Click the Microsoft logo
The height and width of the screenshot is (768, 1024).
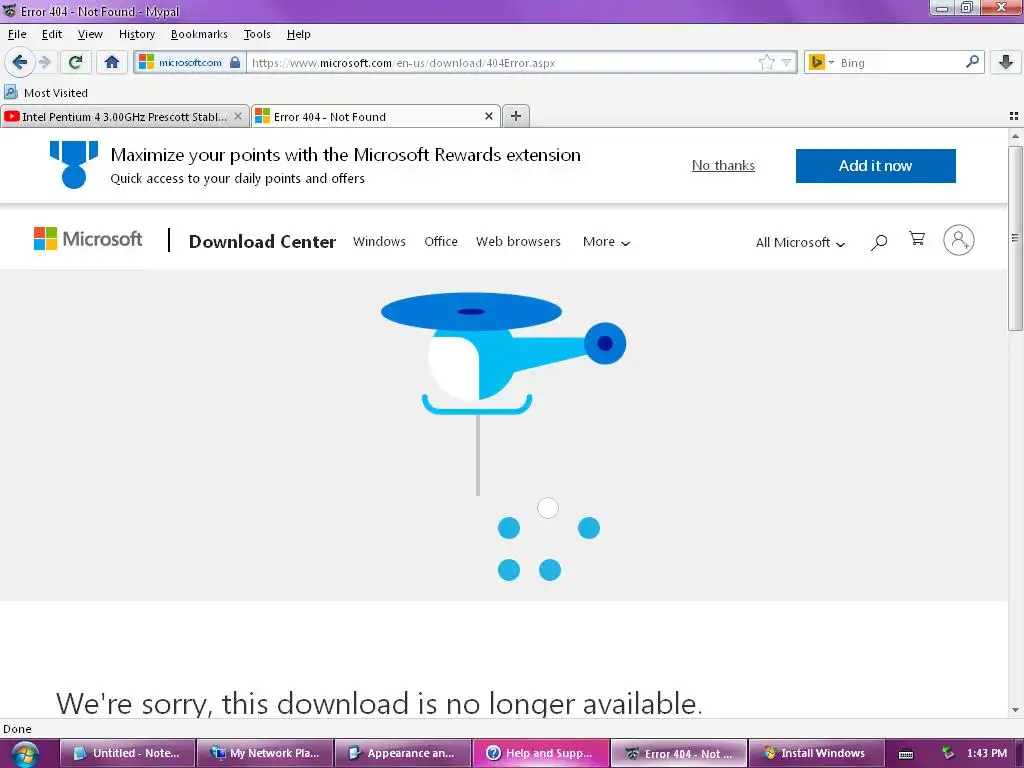pyautogui.click(x=88, y=239)
